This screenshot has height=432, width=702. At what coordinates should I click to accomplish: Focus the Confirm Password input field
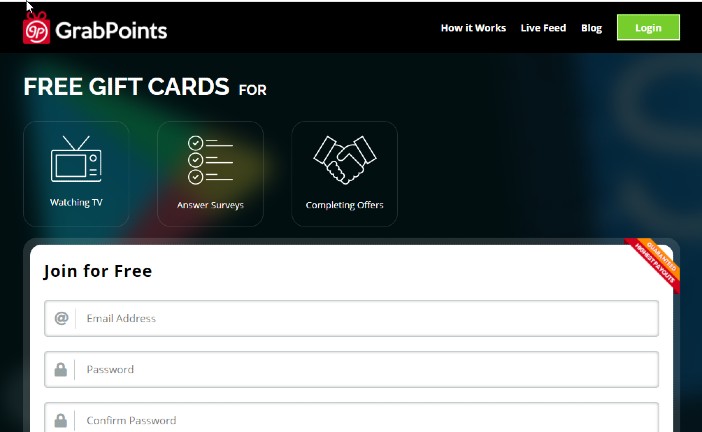coord(351,417)
